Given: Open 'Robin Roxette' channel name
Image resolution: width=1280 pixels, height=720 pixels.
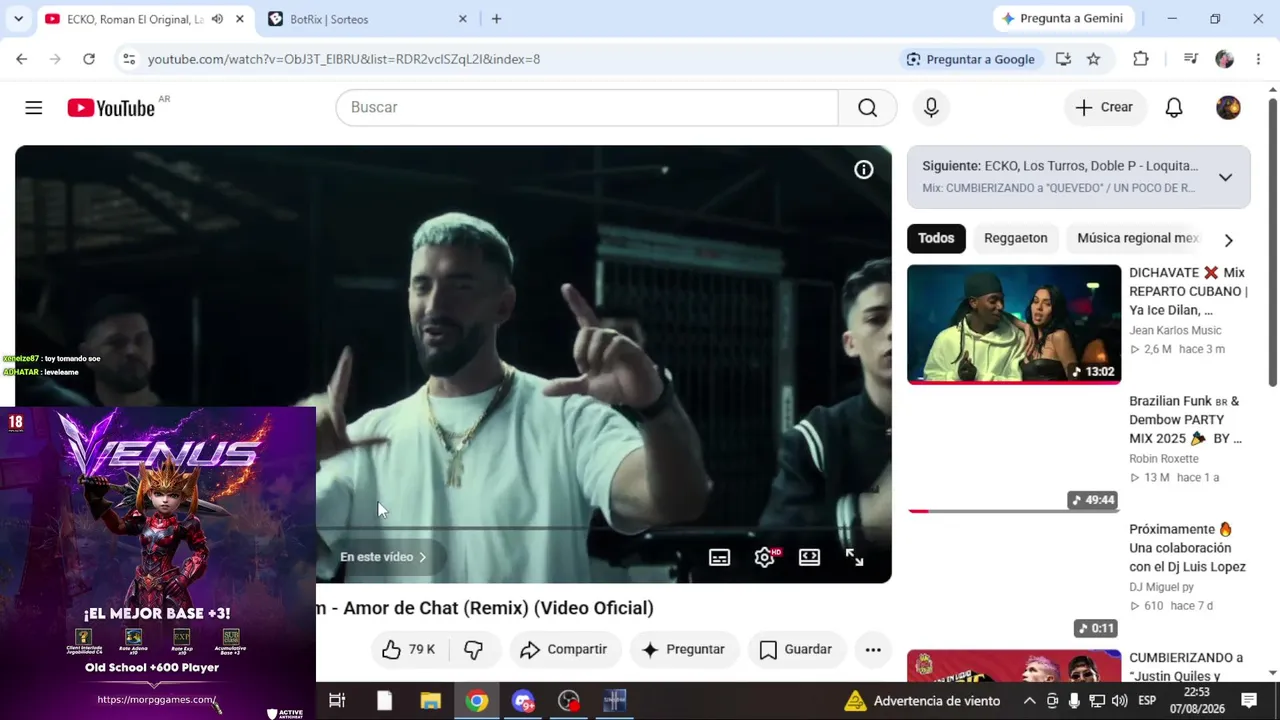Looking at the screenshot, I should 1164,459.
